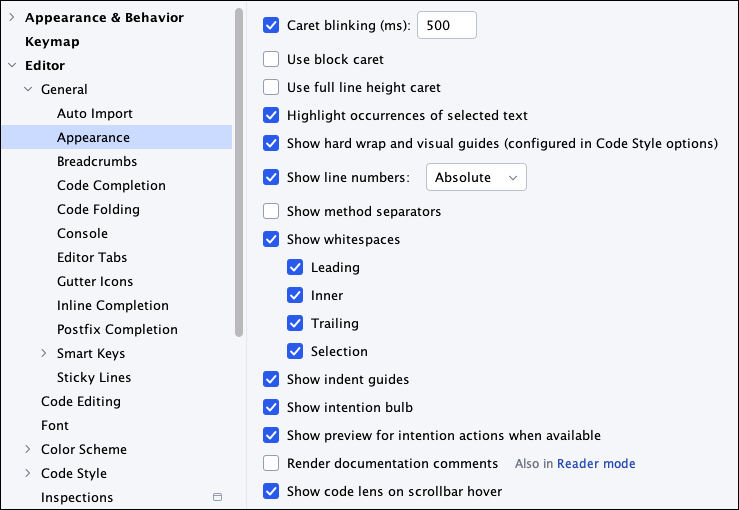Disable Show whitespaces checkbox

[271, 239]
